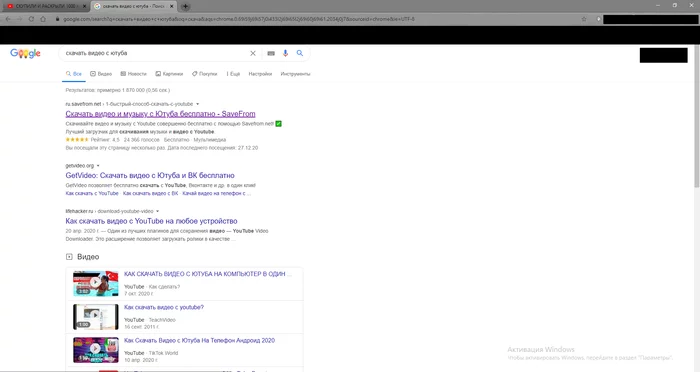This screenshot has width=700, height=372.
Task: Open first video thumbnail with 3:03 duration
Action: coord(96,284)
